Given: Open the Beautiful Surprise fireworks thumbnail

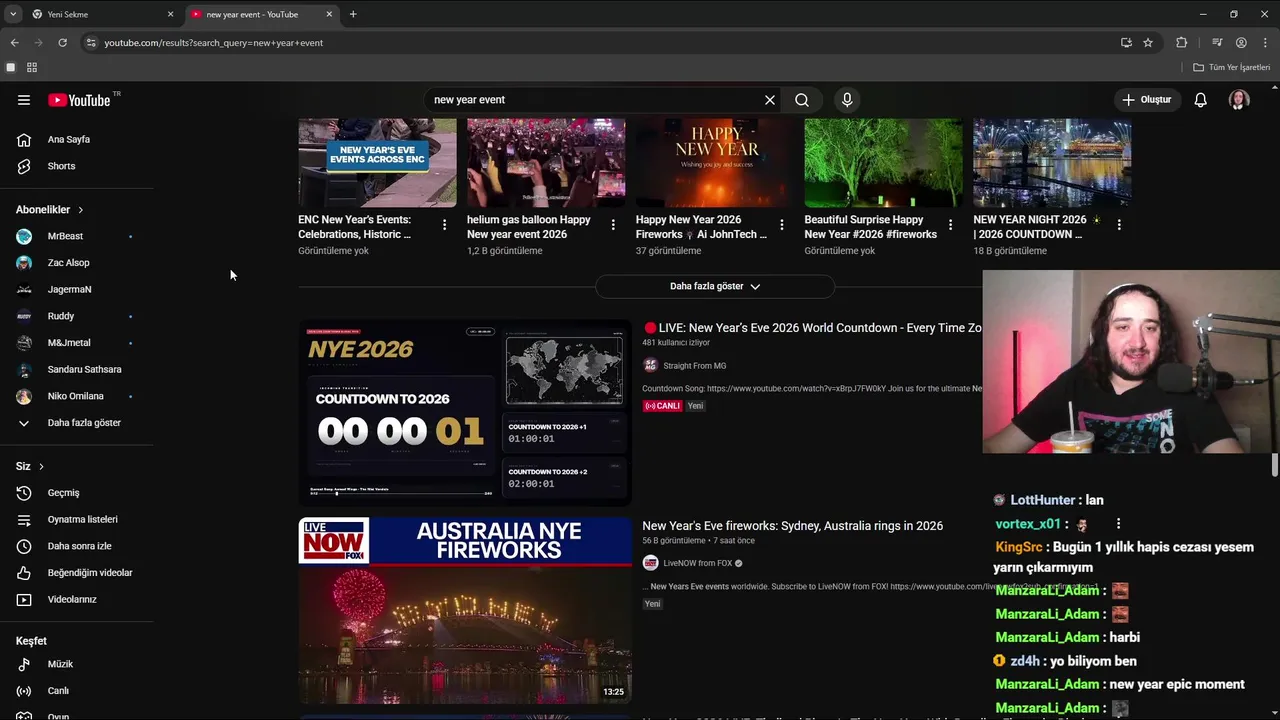Looking at the screenshot, I should 884,163.
